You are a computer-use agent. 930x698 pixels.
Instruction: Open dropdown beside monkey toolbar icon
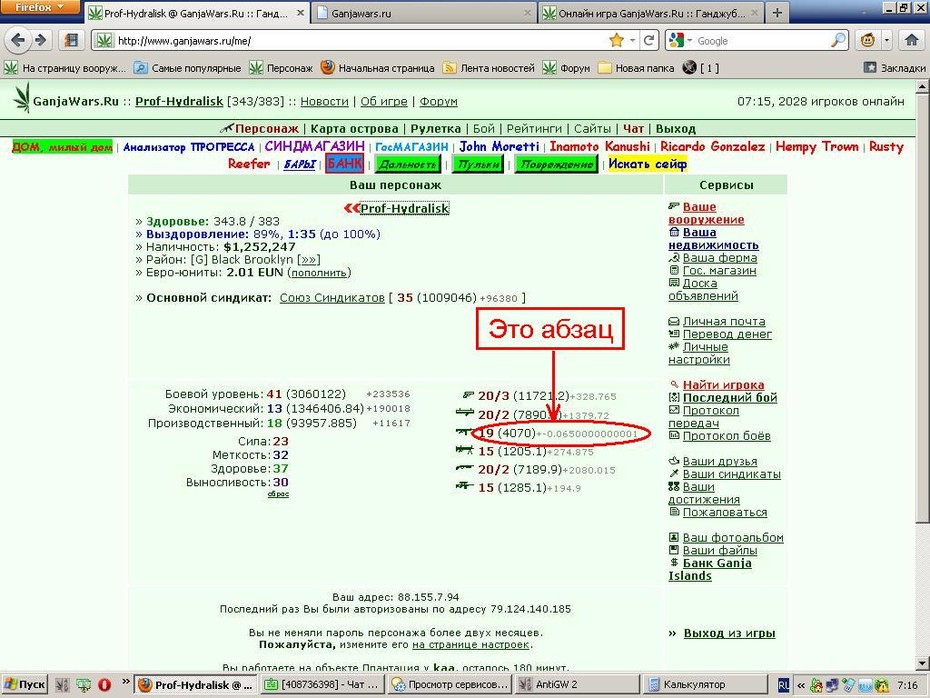[x=886, y=40]
